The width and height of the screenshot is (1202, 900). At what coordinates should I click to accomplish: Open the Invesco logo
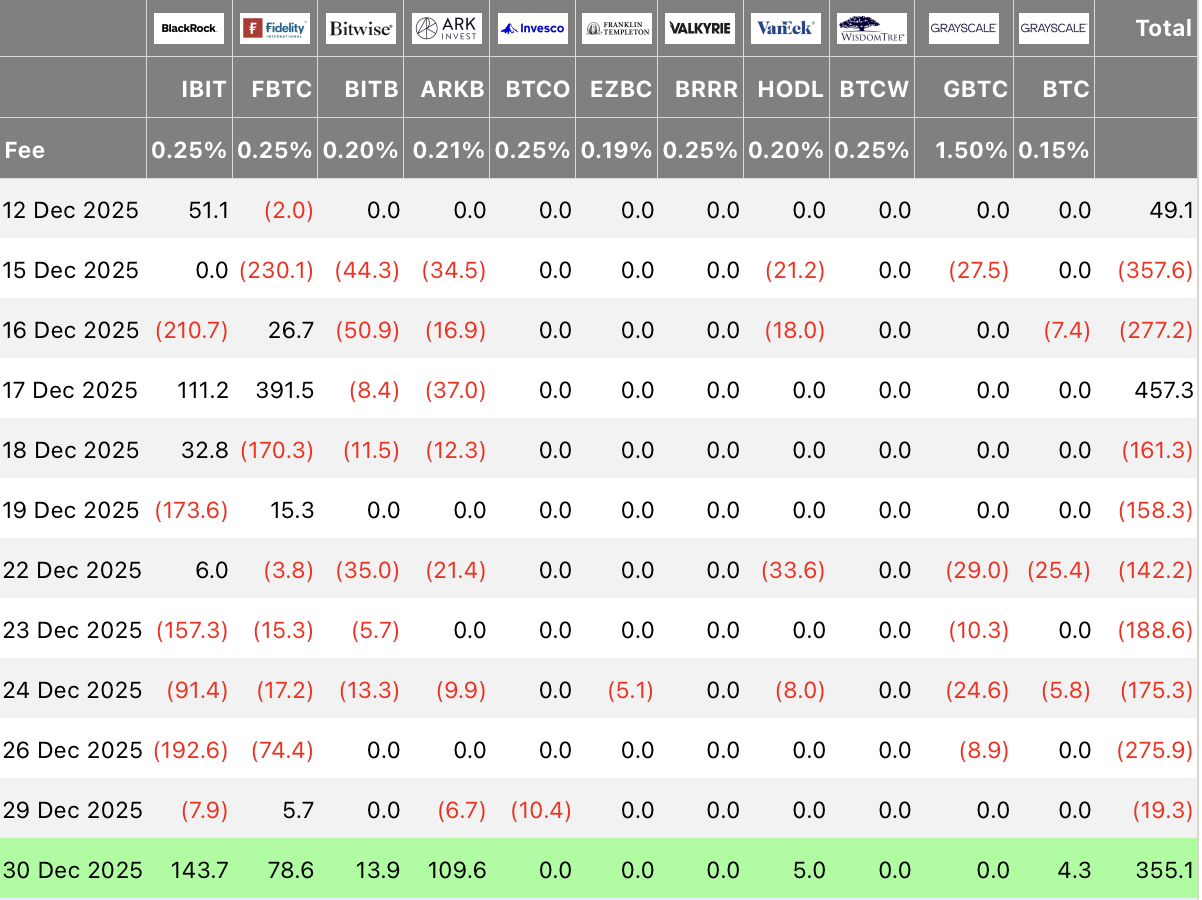point(533,28)
